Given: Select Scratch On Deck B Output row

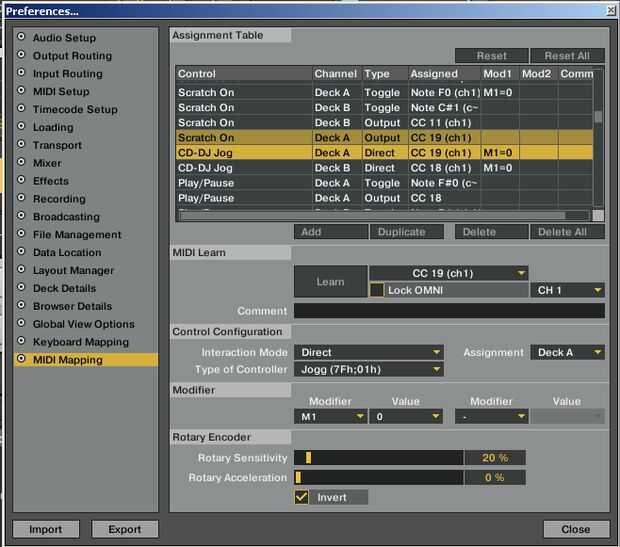Looking at the screenshot, I should coord(384,123).
